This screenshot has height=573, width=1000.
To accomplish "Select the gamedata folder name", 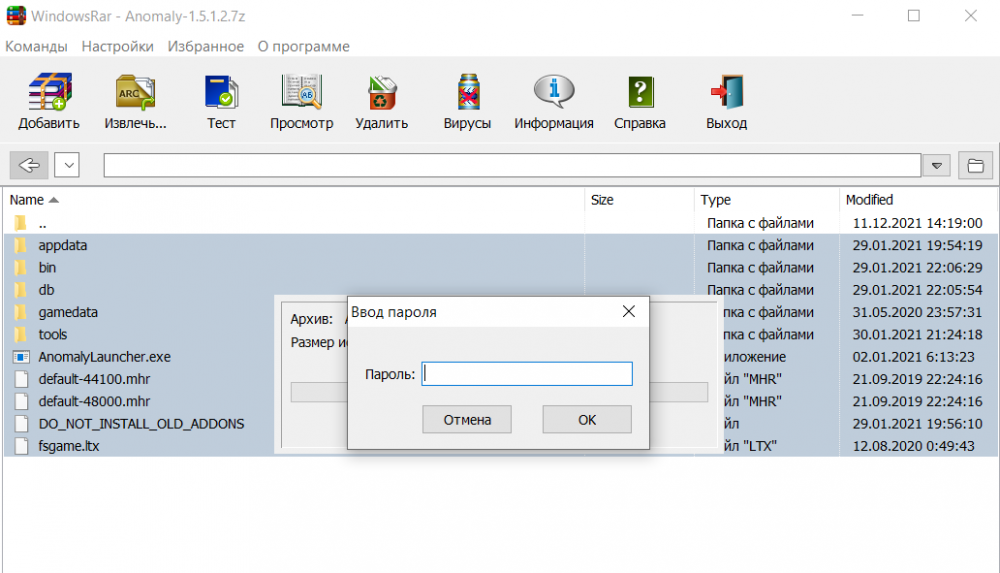I will pos(68,312).
